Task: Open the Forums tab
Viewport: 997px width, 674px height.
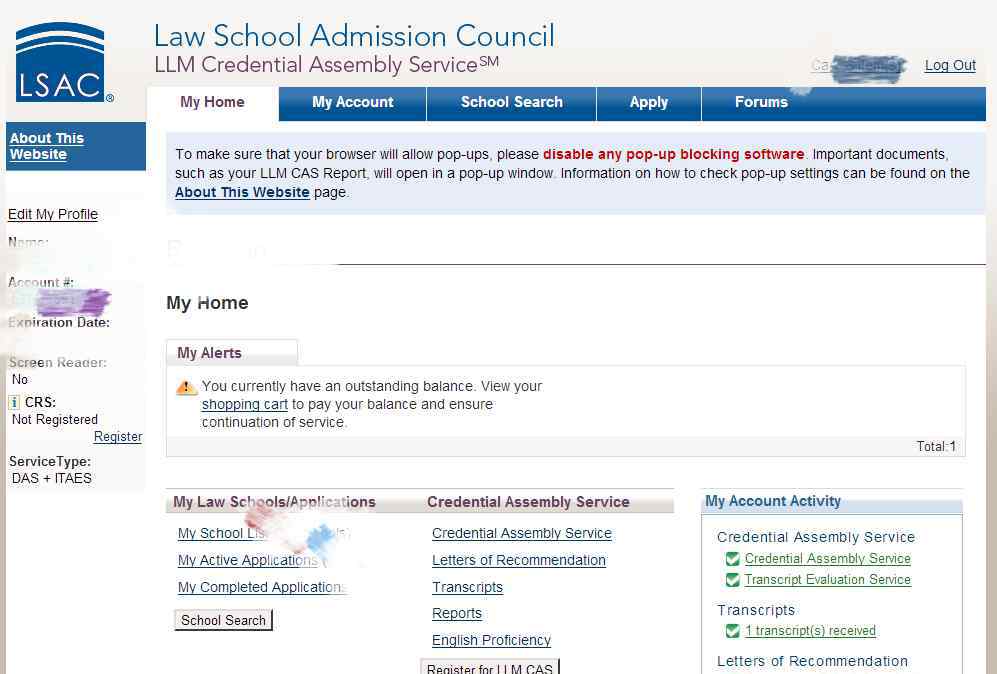Action: click(761, 102)
